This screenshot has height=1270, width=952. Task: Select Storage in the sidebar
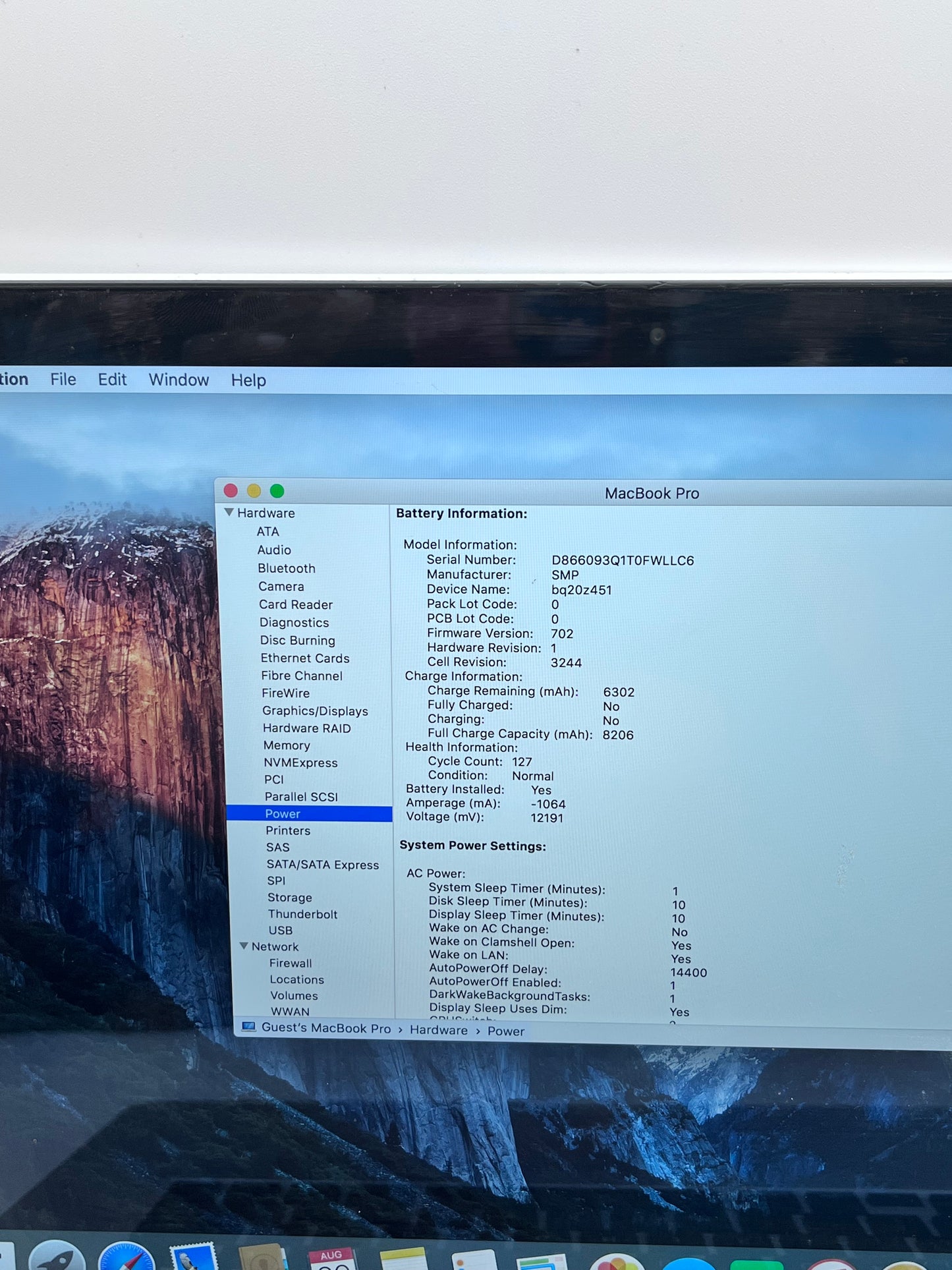(x=290, y=897)
